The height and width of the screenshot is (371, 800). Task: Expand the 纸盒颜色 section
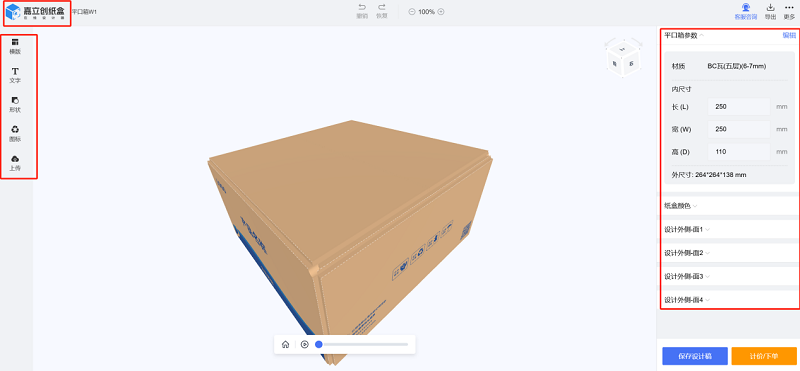tap(681, 206)
